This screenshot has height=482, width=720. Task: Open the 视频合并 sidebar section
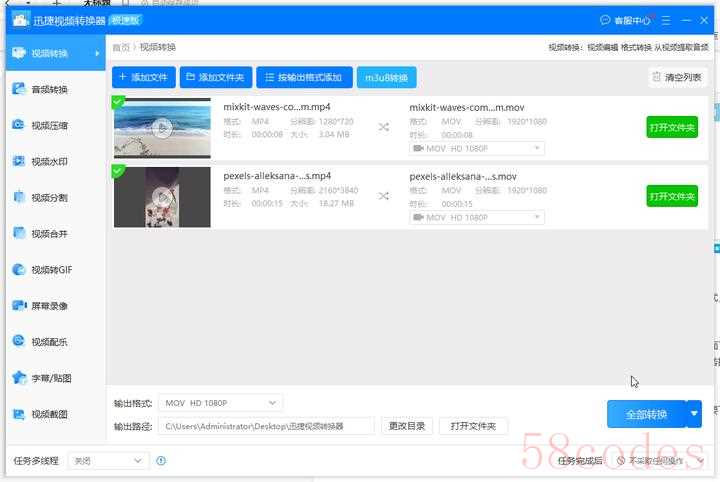pos(55,234)
